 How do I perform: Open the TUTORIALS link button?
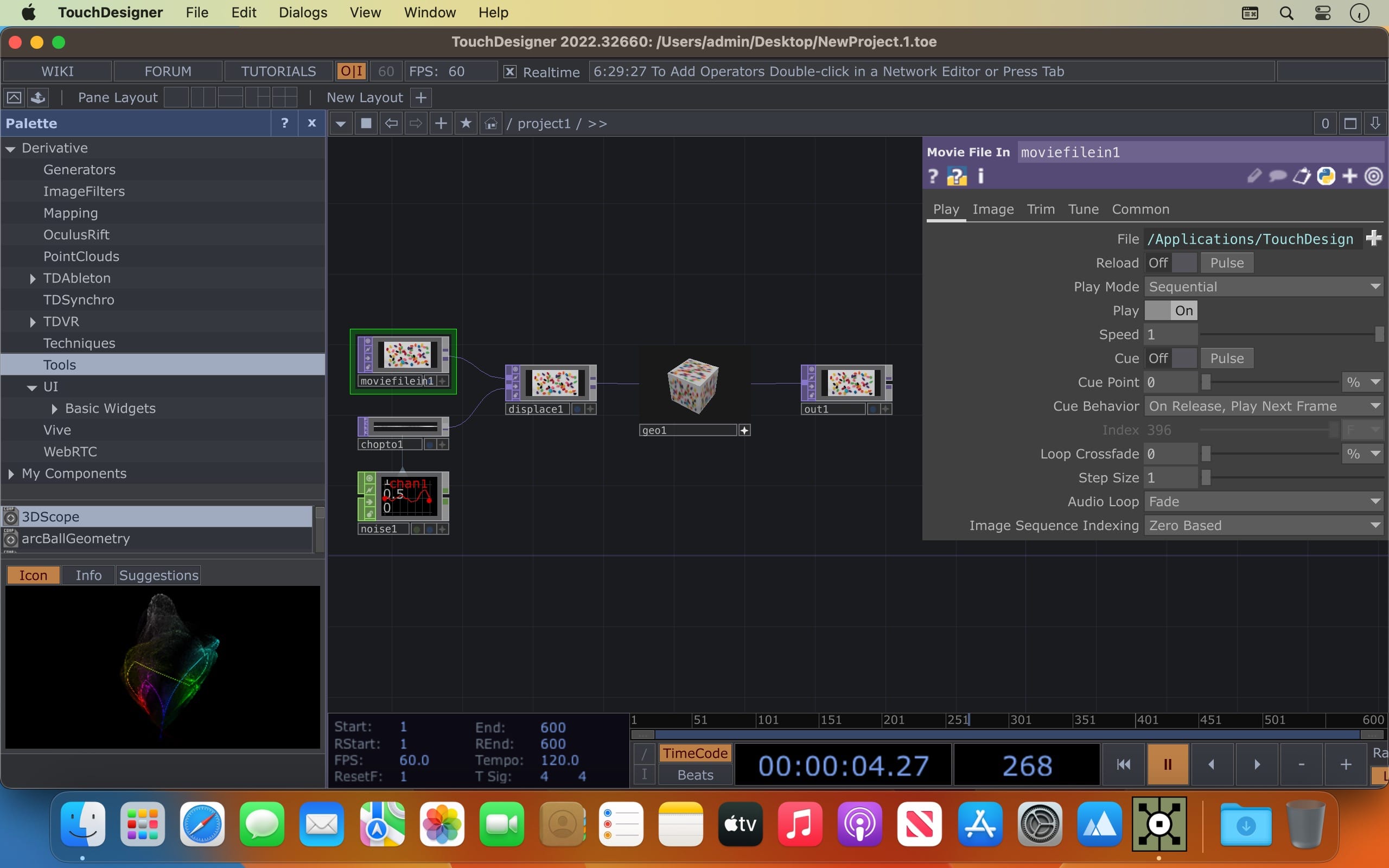coord(278,72)
